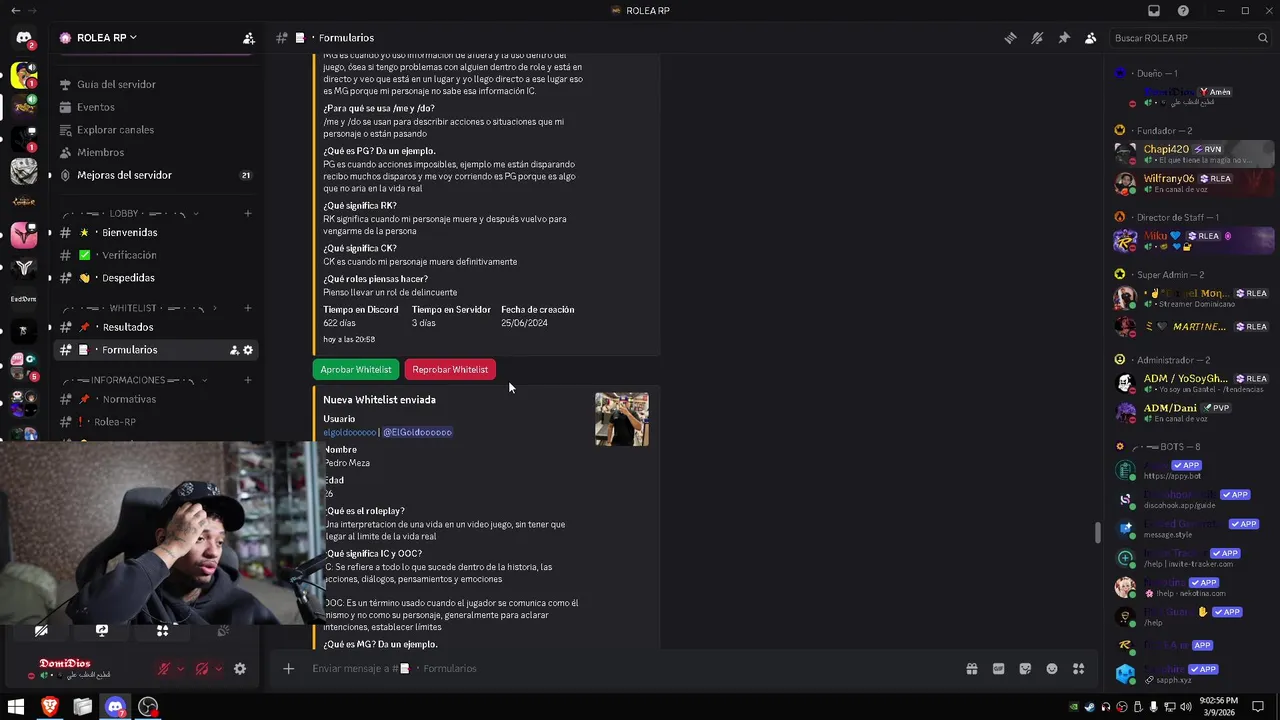
Task: Open OBS Studio in the taskbar
Action: click(148, 707)
